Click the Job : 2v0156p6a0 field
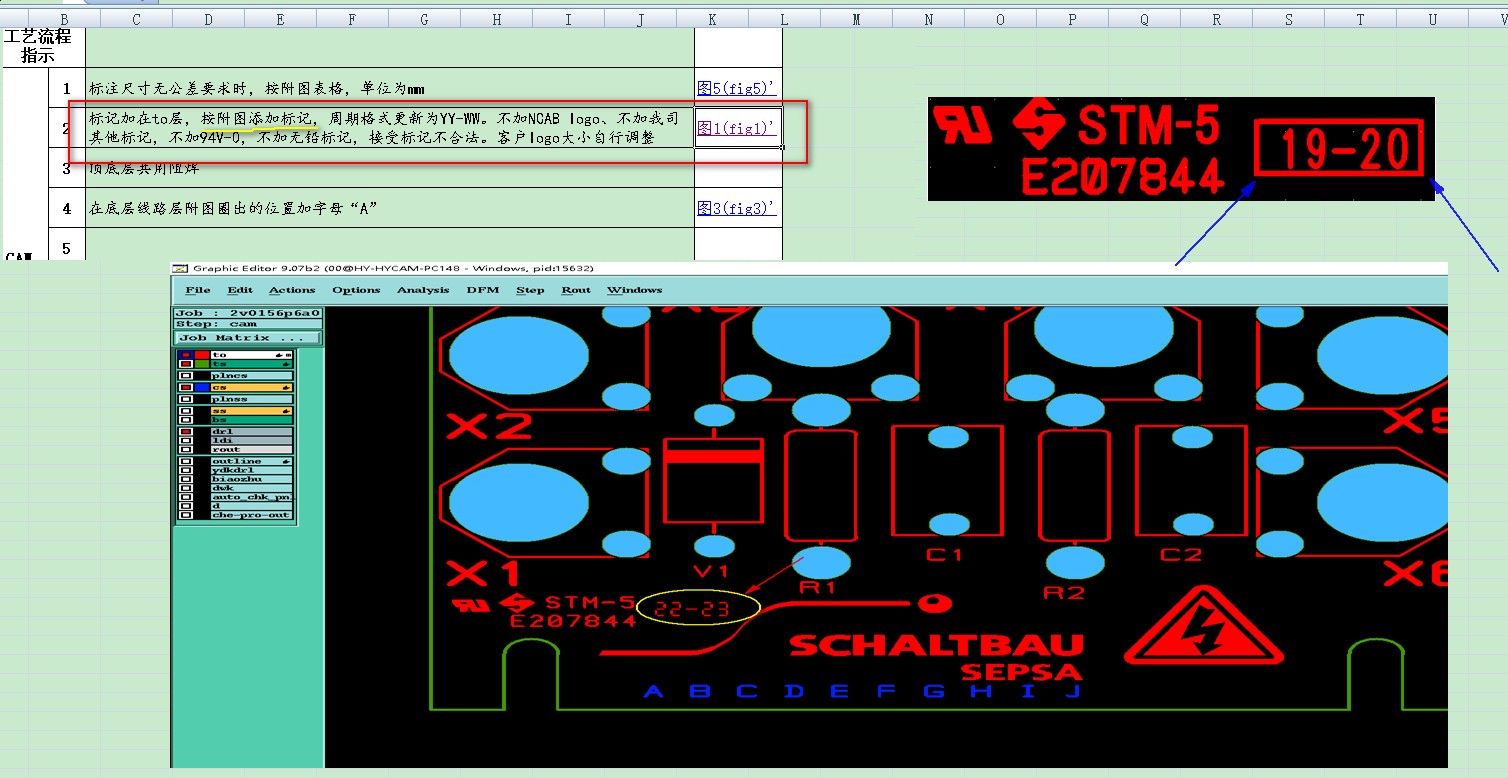Viewport: 1508px width, 778px height. pyautogui.click(x=248, y=313)
